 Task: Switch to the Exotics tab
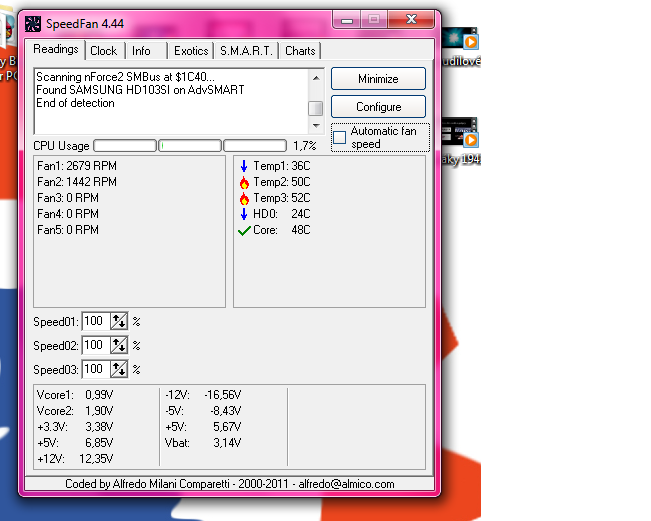pos(191,51)
